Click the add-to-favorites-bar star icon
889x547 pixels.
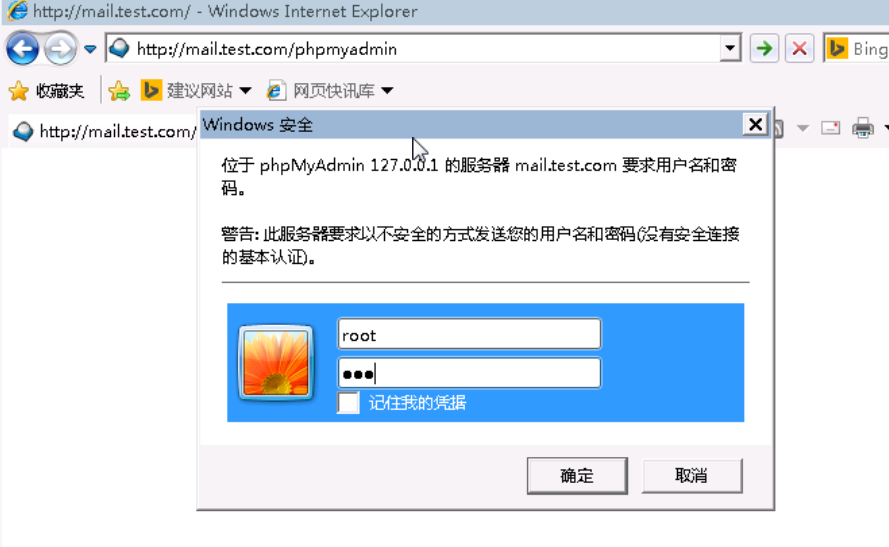click(x=119, y=91)
